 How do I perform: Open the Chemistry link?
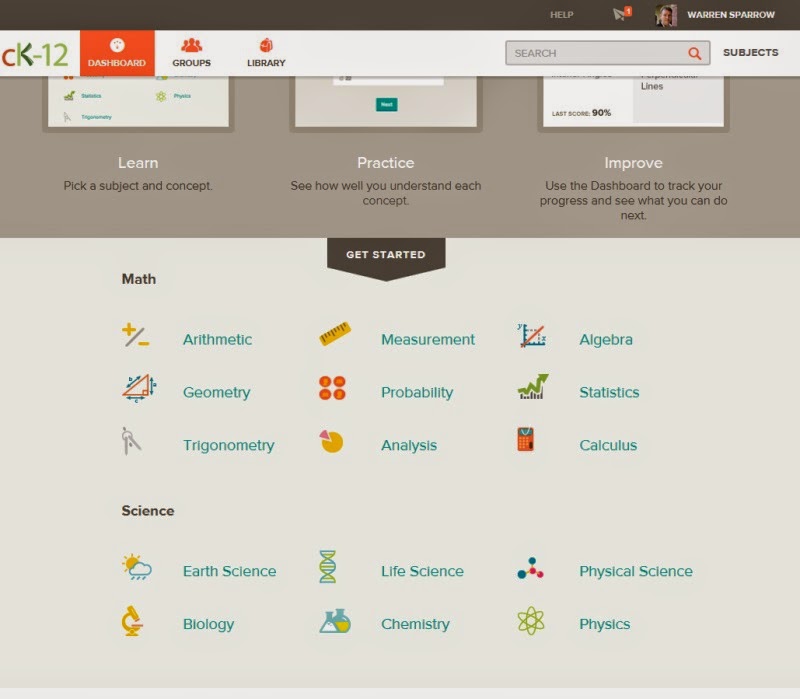(x=415, y=624)
